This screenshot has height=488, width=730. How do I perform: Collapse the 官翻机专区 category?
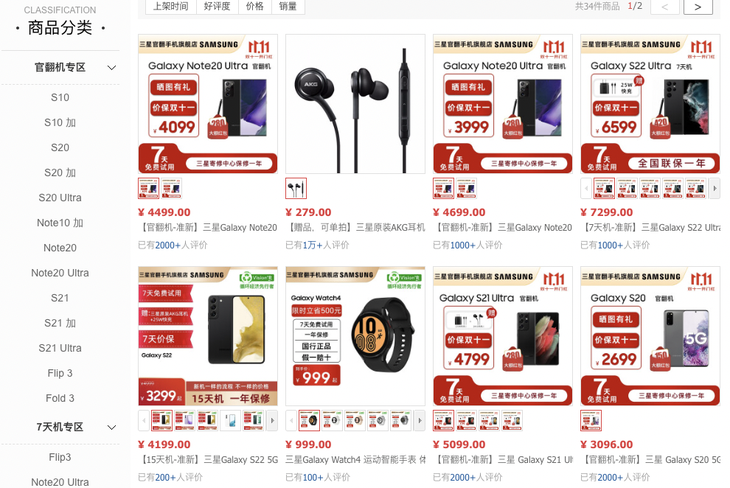(x=112, y=68)
